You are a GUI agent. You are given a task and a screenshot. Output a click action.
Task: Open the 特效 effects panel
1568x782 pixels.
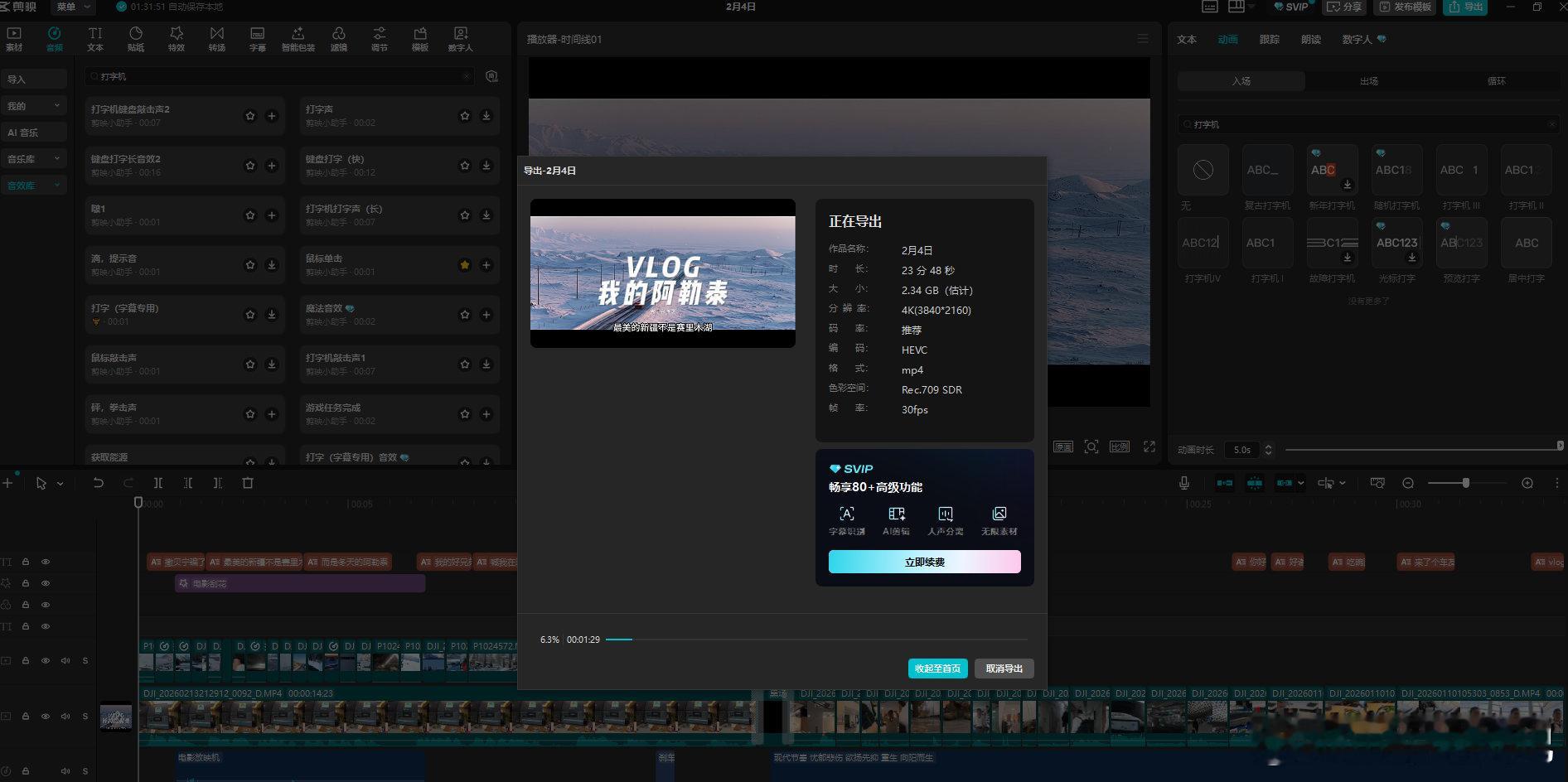tap(177, 38)
